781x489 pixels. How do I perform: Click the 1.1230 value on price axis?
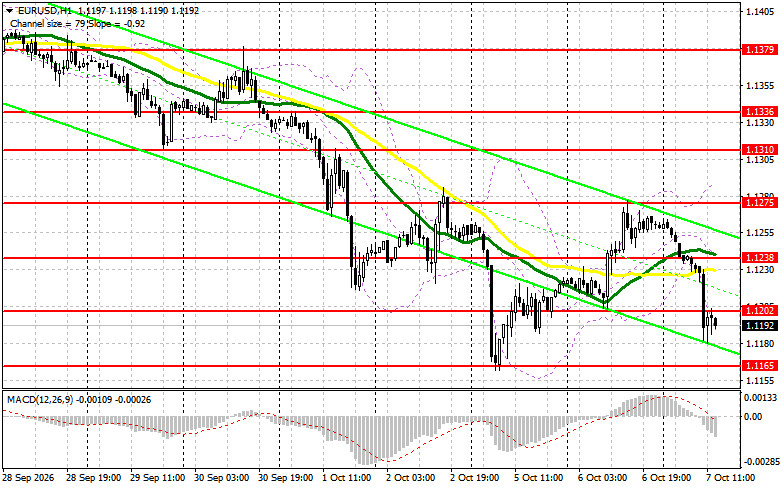[760, 269]
